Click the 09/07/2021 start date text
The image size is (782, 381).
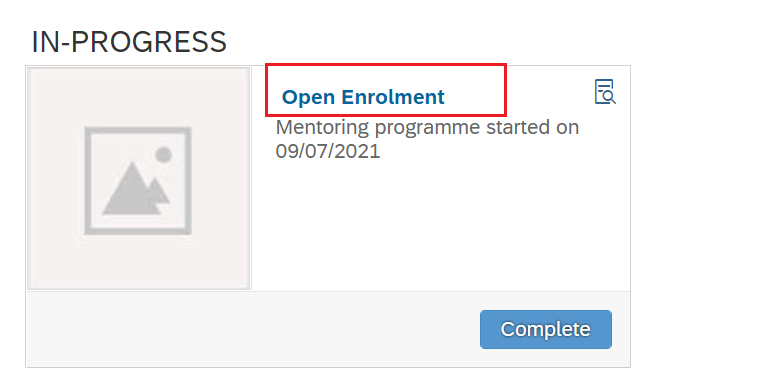tap(328, 151)
